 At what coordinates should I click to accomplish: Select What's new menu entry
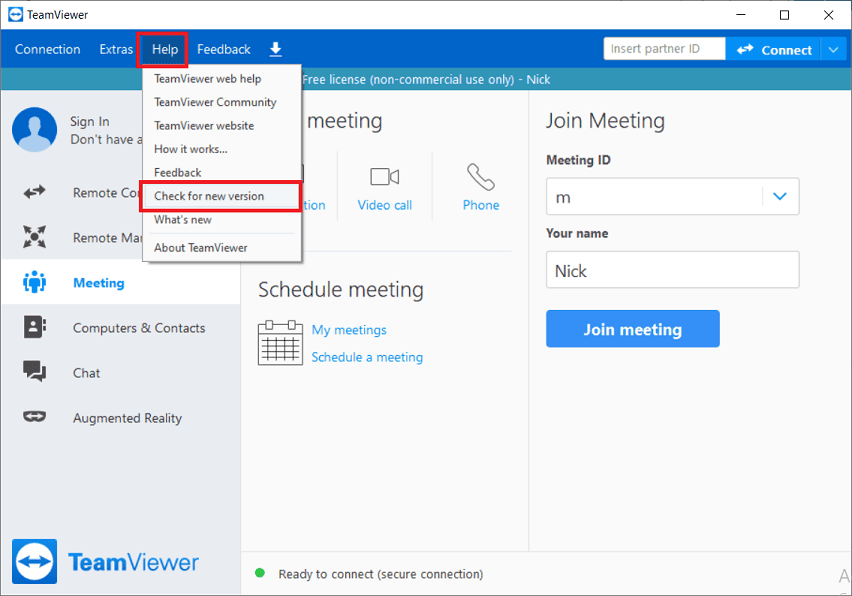tap(221, 219)
